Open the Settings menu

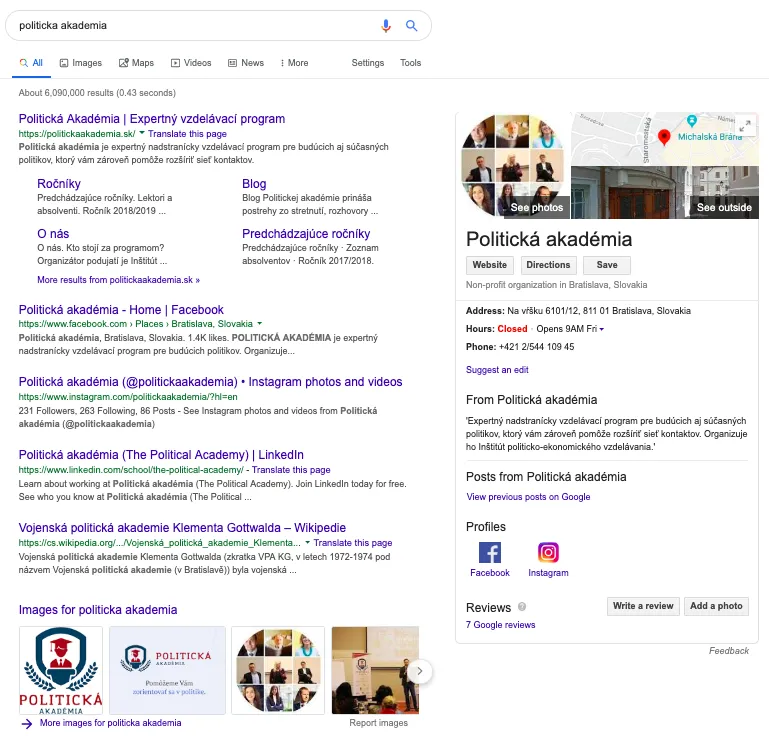coord(367,63)
